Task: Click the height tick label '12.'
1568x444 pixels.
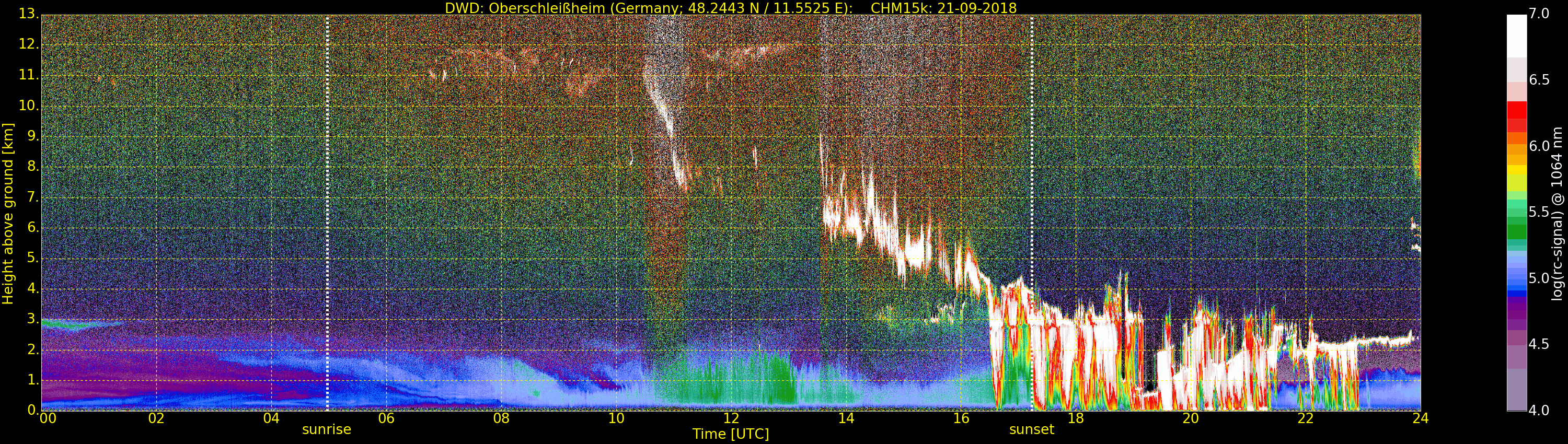Action: [29, 44]
